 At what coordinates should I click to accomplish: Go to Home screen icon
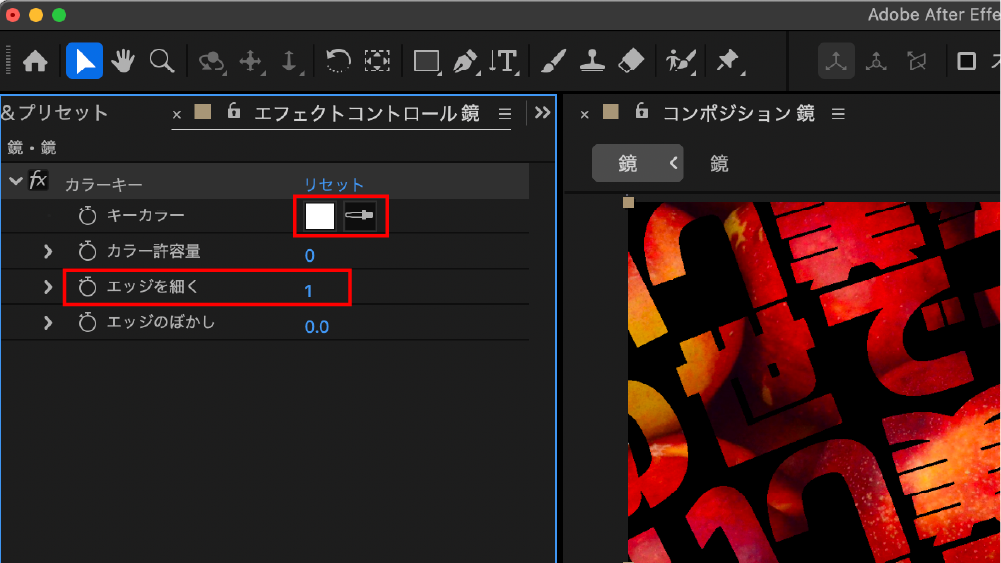coord(35,61)
